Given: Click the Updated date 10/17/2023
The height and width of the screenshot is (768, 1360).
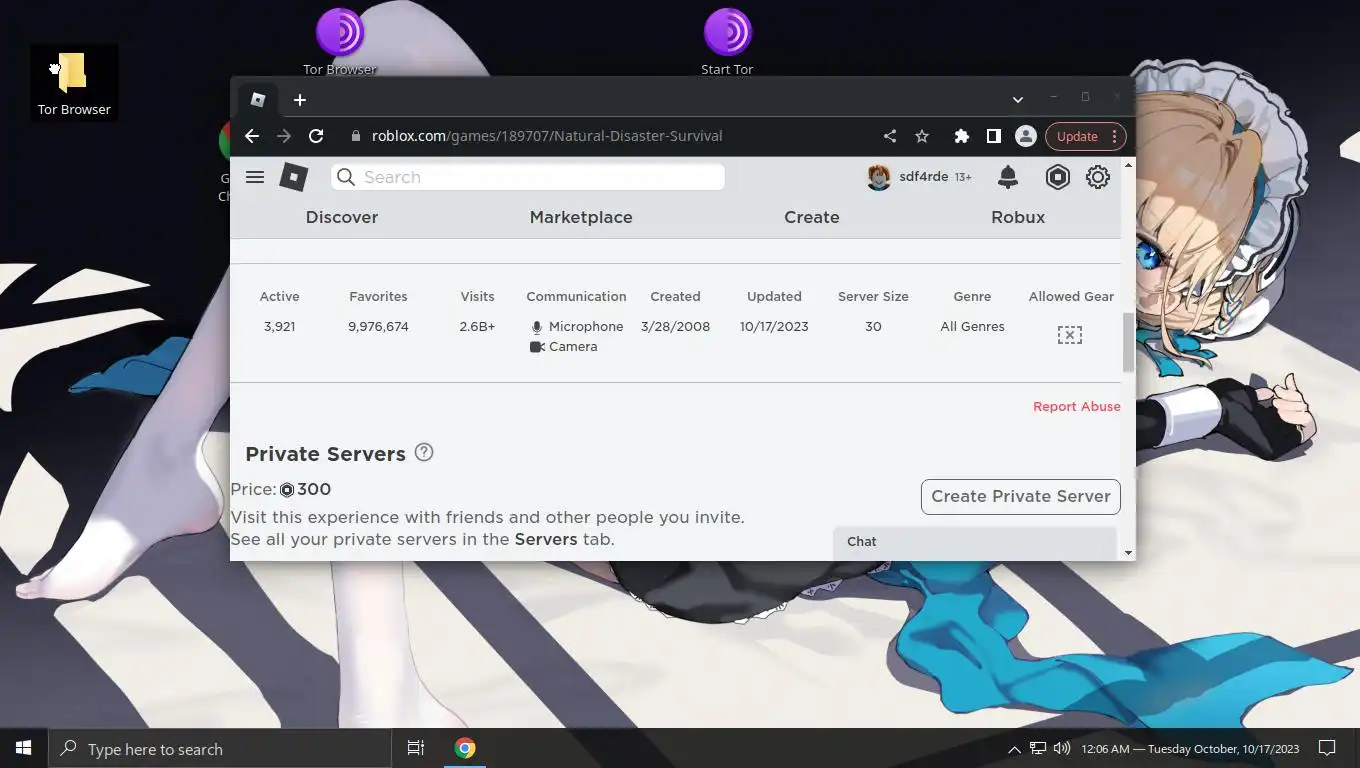Looking at the screenshot, I should tap(774, 327).
